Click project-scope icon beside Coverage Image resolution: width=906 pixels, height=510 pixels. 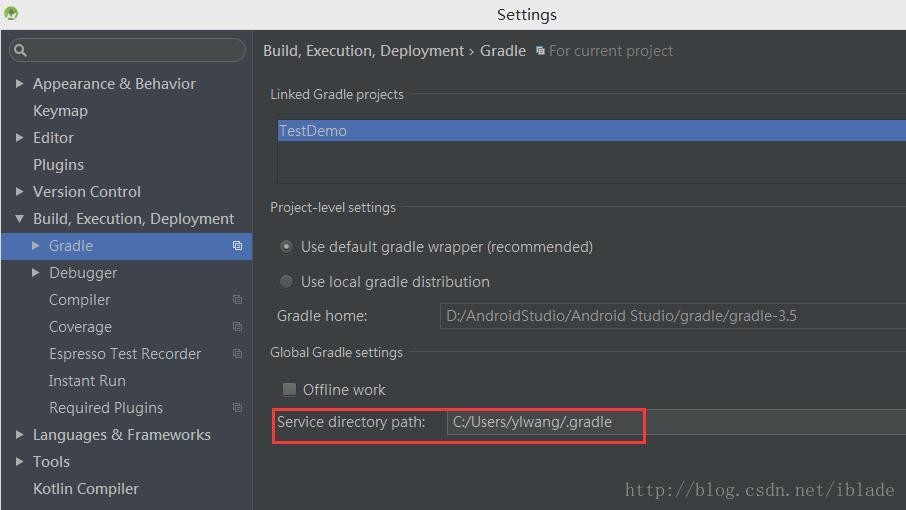point(237,327)
